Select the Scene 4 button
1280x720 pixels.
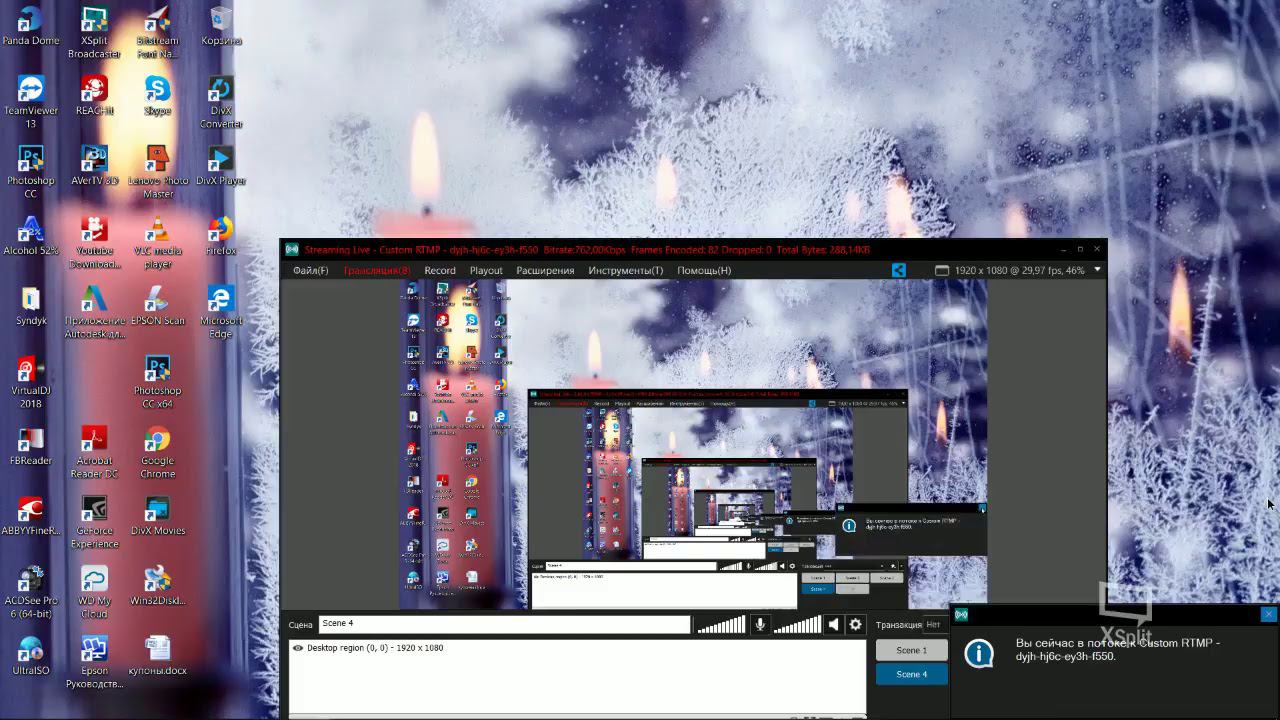click(911, 674)
